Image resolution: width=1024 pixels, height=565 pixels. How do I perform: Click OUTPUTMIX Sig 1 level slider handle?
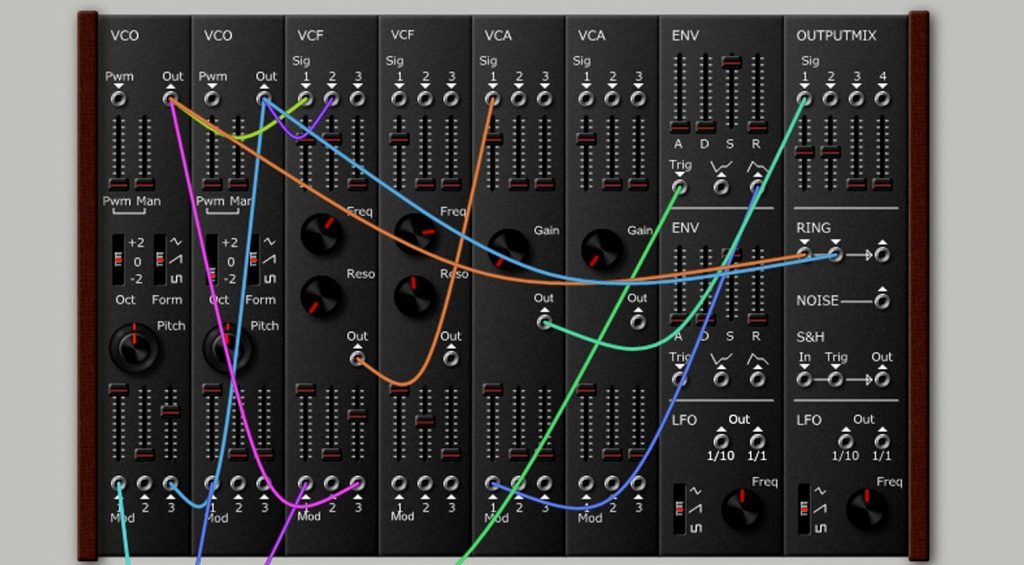[805, 152]
